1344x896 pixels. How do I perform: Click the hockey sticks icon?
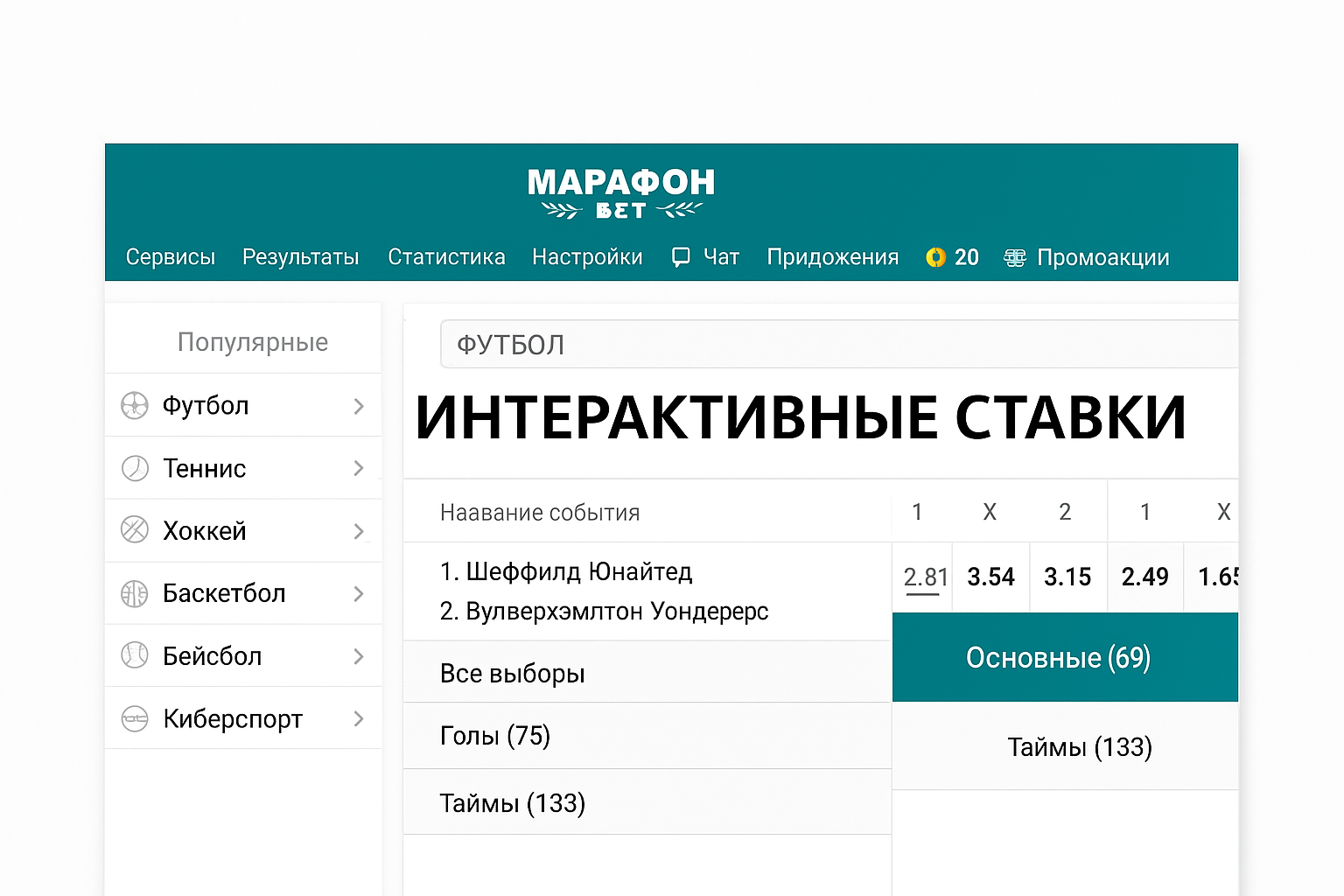tap(134, 530)
